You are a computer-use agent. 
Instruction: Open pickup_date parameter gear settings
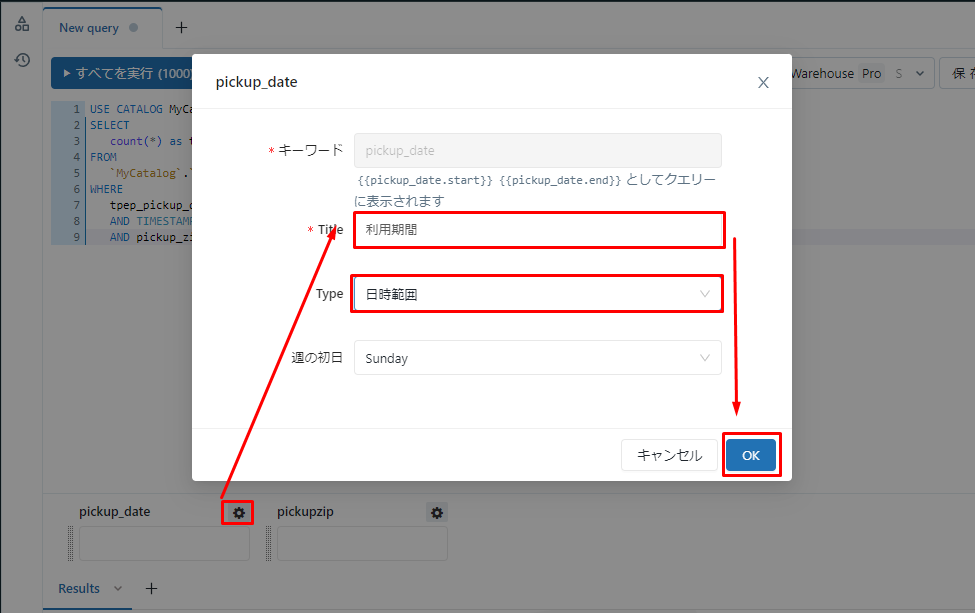point(238,513)
